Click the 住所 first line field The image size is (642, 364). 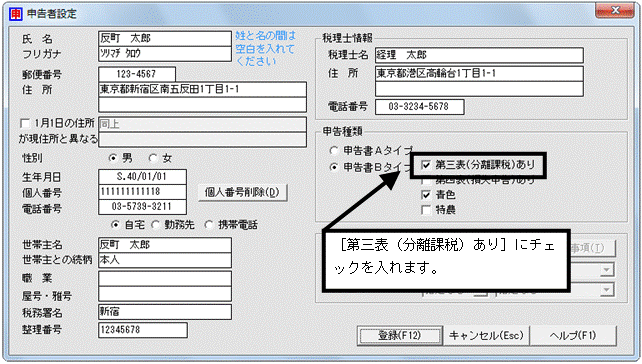tap(202, 89)
